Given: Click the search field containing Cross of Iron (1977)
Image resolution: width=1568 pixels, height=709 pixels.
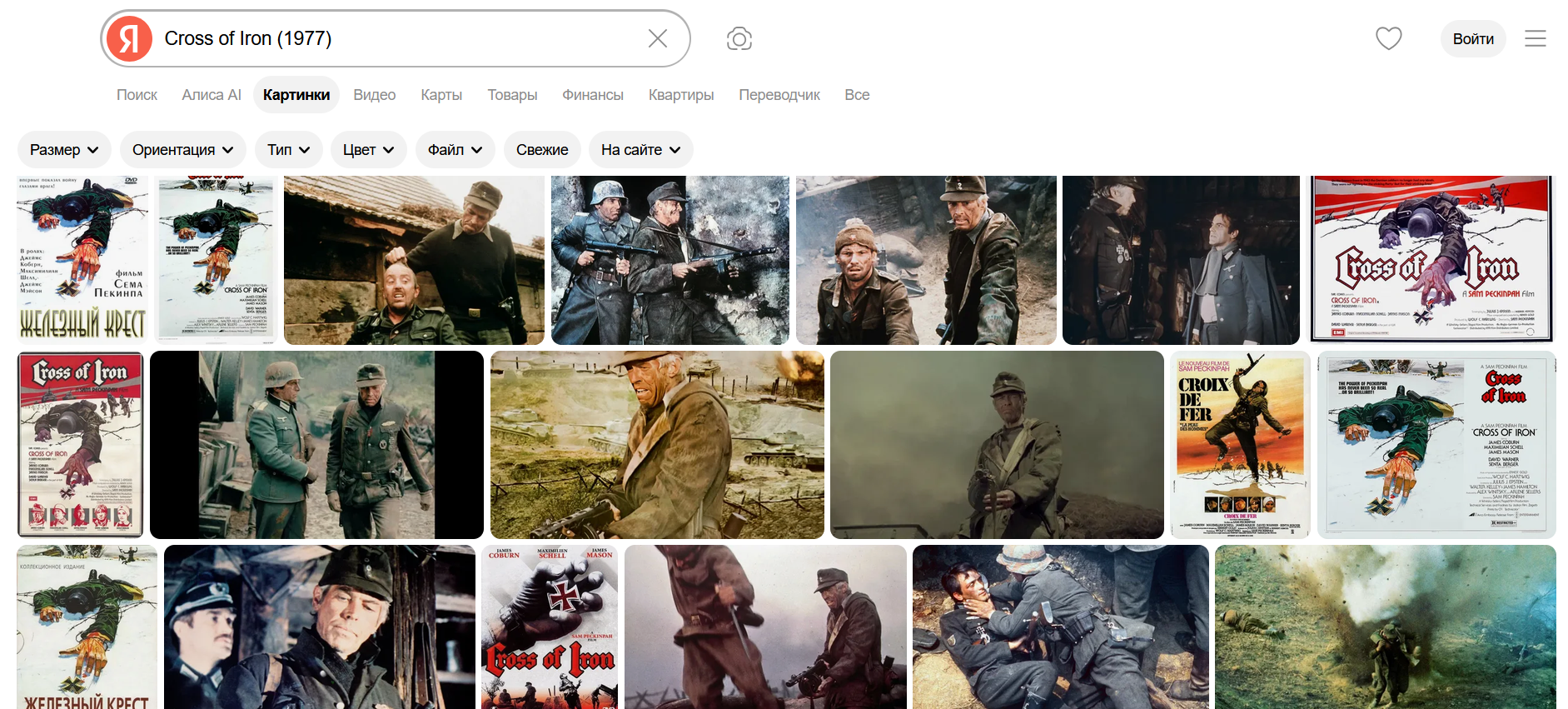Looking at the screenshot, I should tap(396, 38).
